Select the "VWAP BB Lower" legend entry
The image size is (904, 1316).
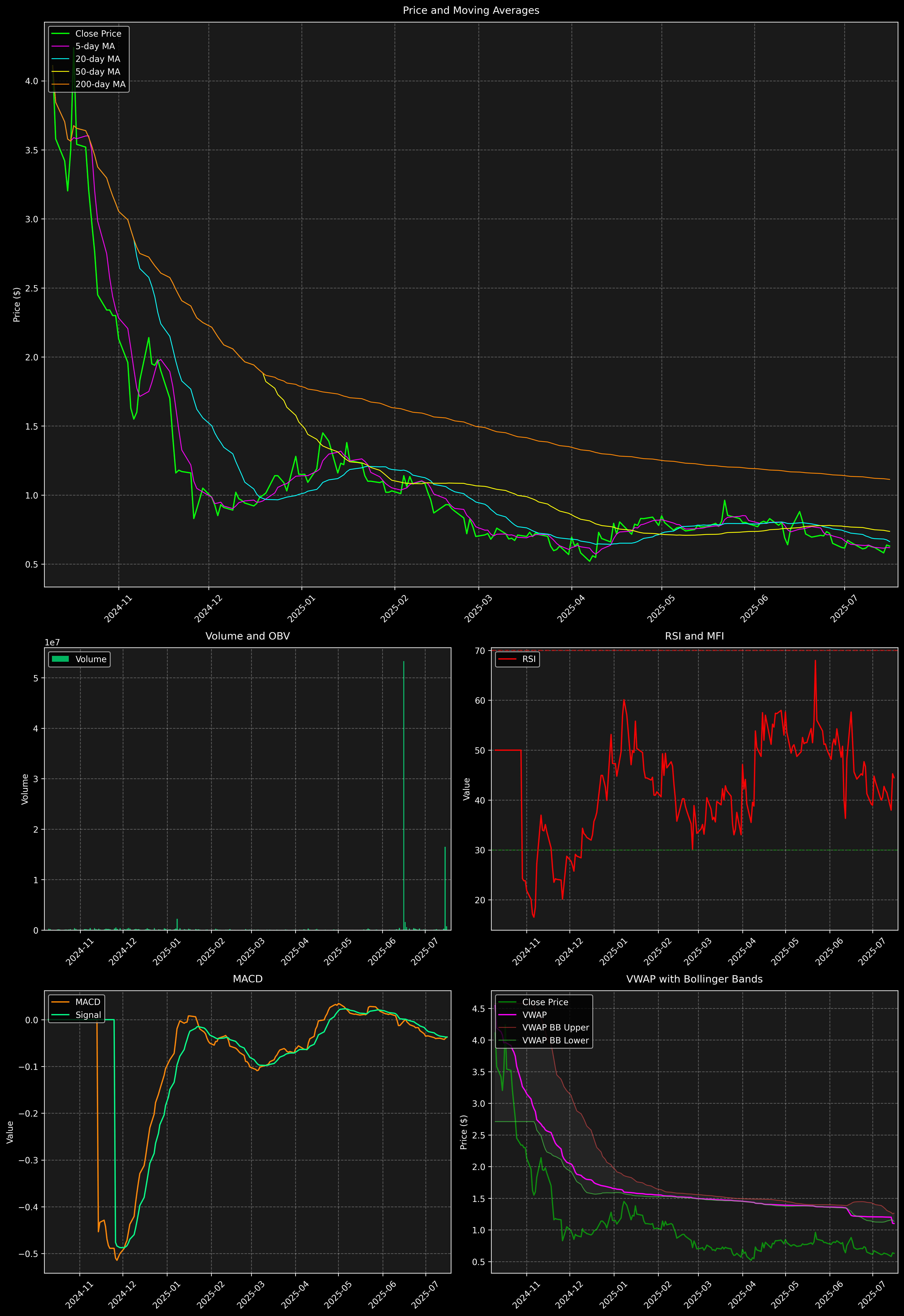(x=556, y=1040)
